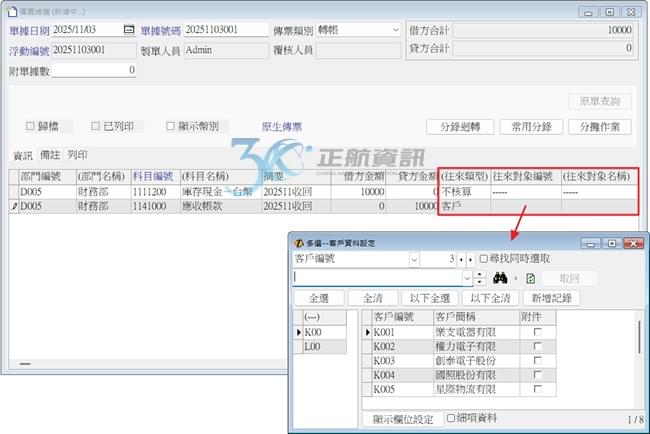Click the customer dialog title bar app icon
Viewport: 650px width, 434px height.
click(299, 243)
